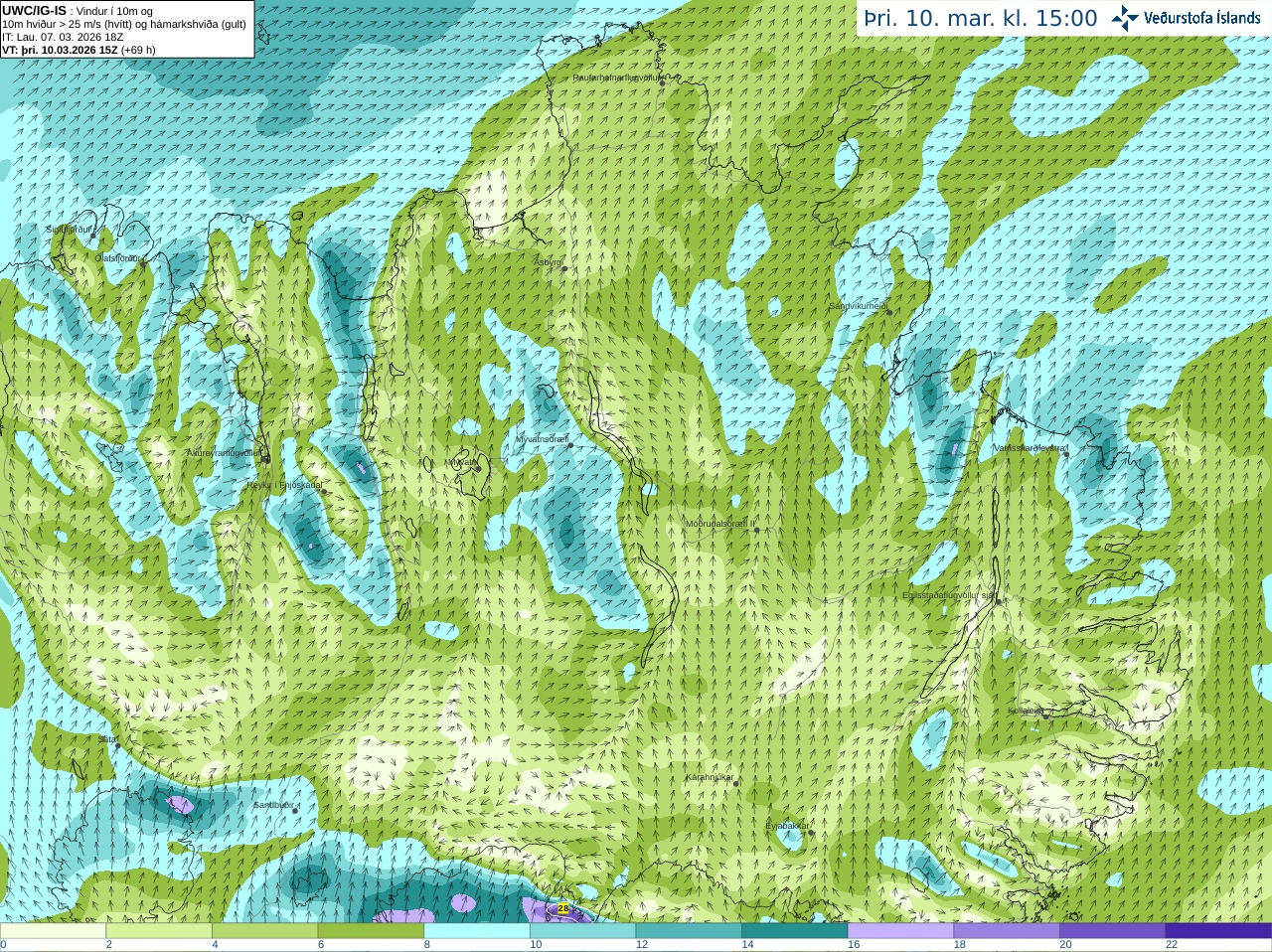Viewport: 1272px width, 952px height.
Task: Select the 12–14 m/s legend color
Action: (x=689, y=931)
